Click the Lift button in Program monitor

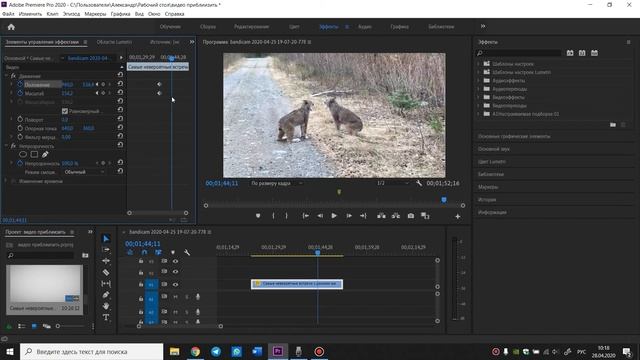381,216
